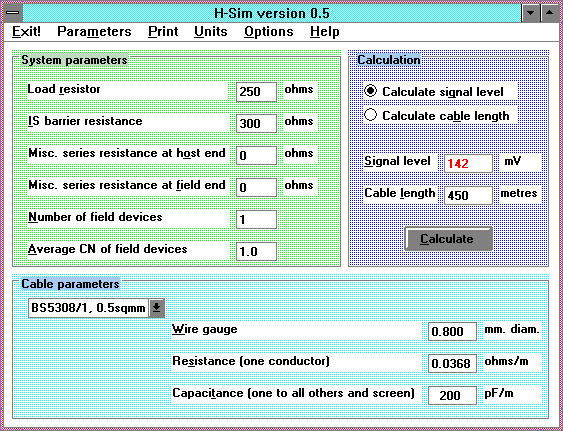This screenshot has width=563, height=431.
Task: Click the mV unit text
Action: point(512,161)
